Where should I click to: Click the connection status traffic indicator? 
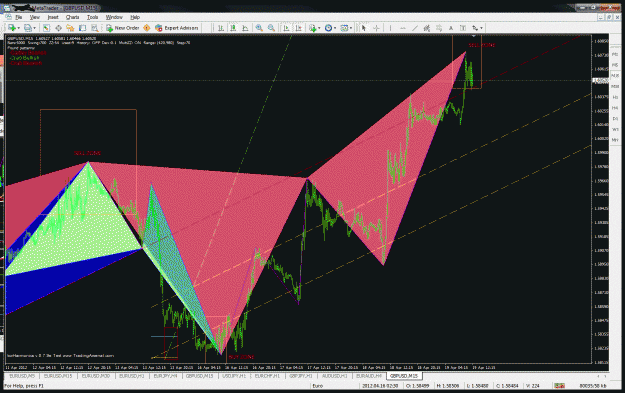point(560,386)
